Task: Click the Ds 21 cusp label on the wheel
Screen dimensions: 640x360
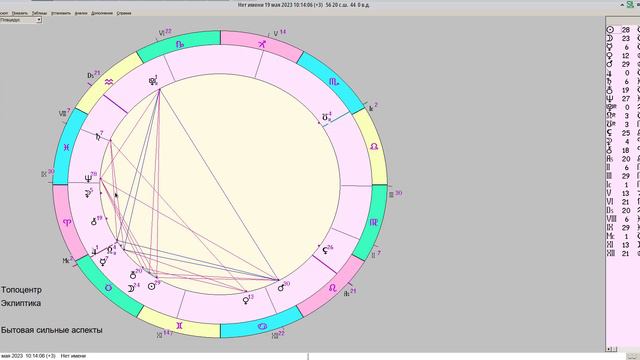Action: click(x=93, y=75)
